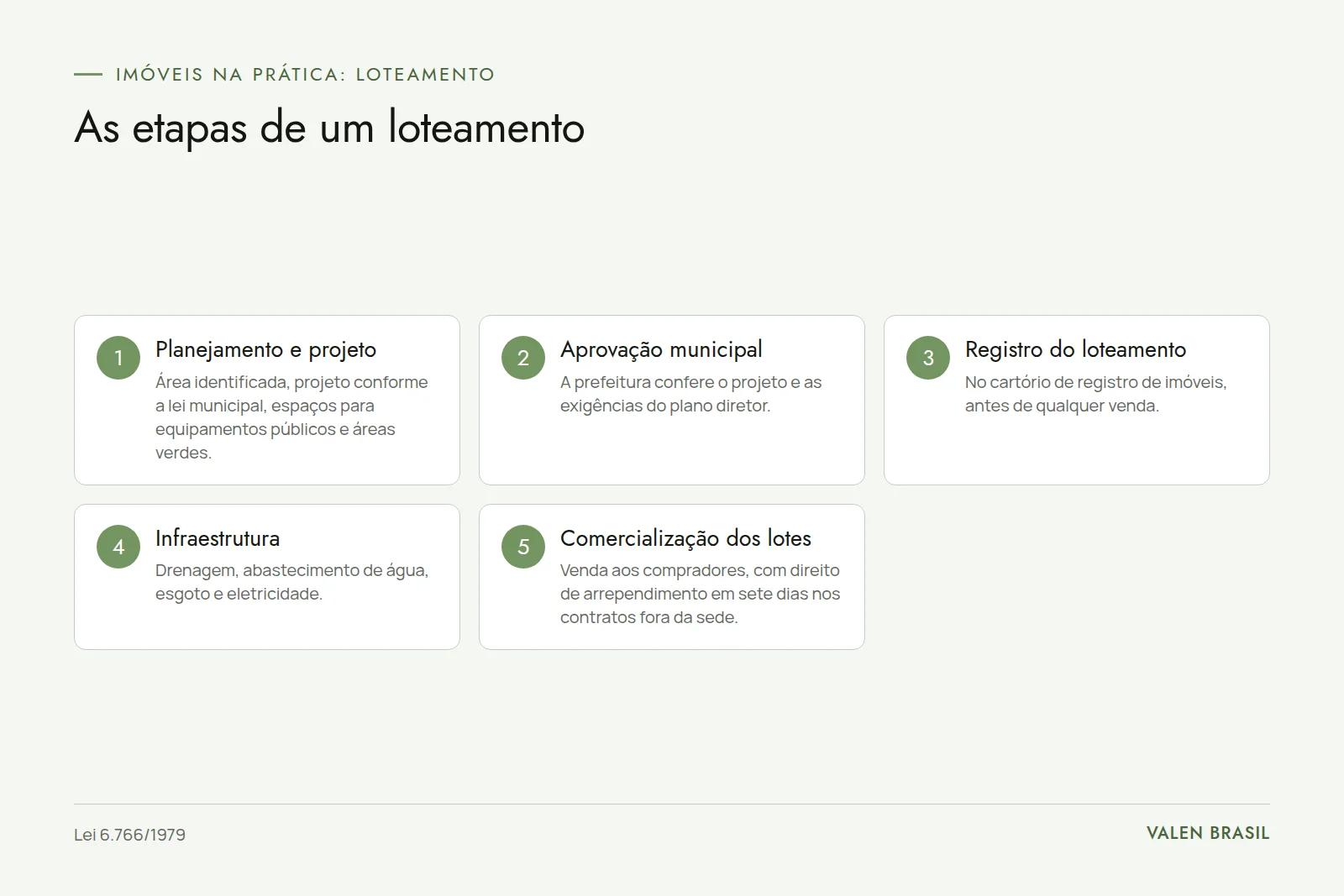Select the 'Comercialização dos lotes' card title
The width and height of the screenshot is (1344, 896).
pyautogui.click(x=685, y=538)
